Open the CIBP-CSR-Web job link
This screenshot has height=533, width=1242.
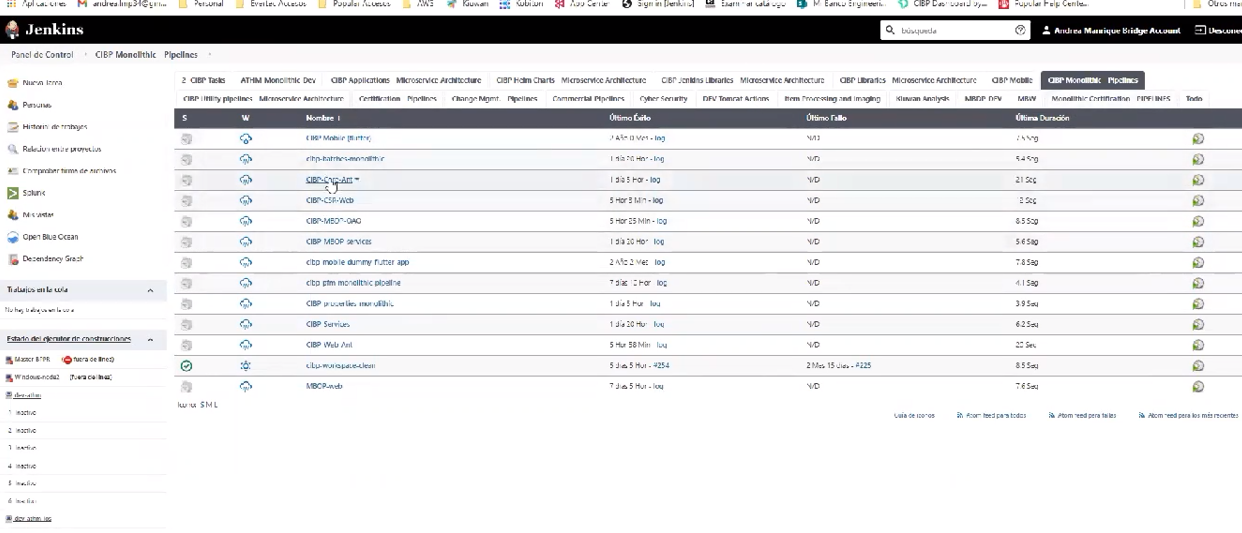(x=329, y=201)
